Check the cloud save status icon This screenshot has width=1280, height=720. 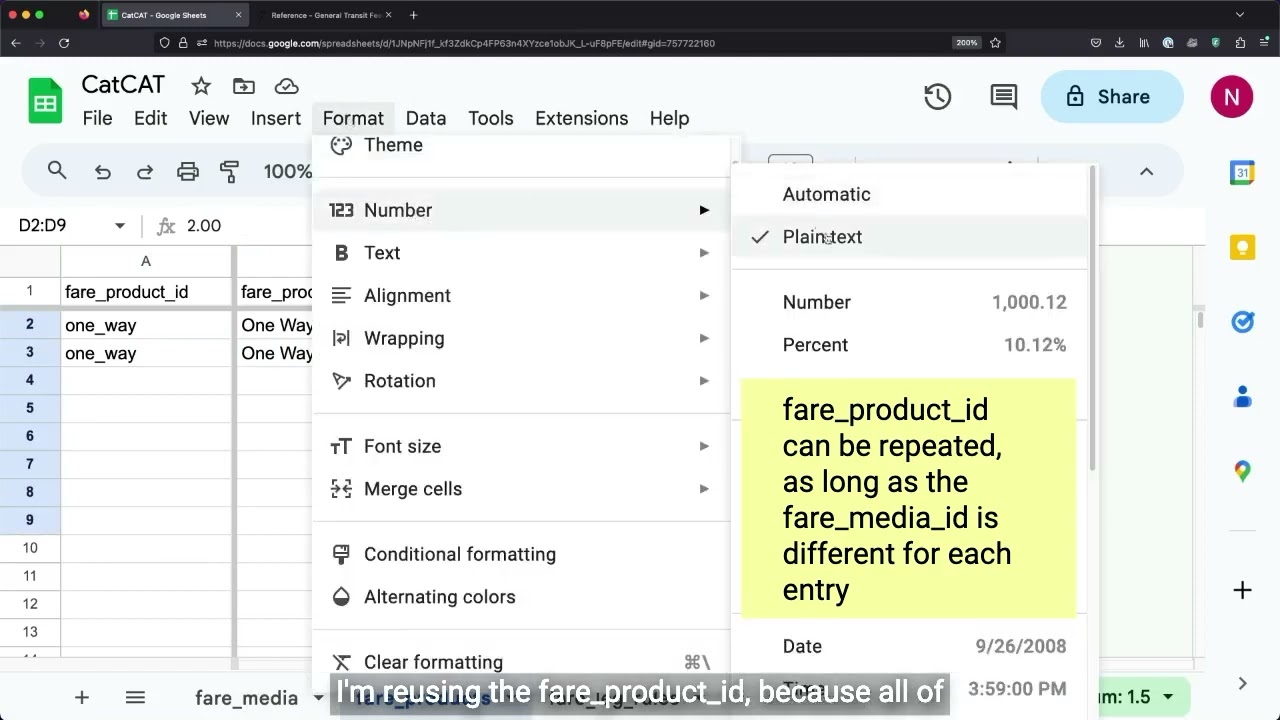tap(286, 86)
